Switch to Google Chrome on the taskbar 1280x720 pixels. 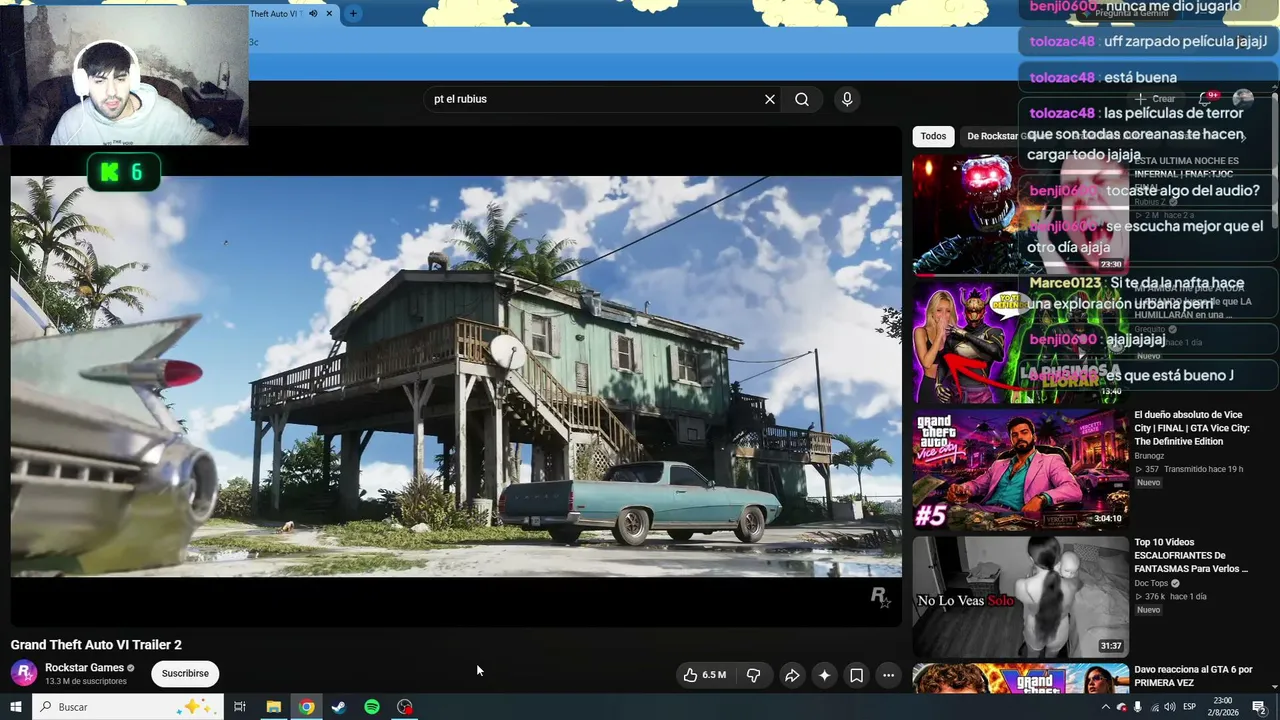(x=306, y=707)
